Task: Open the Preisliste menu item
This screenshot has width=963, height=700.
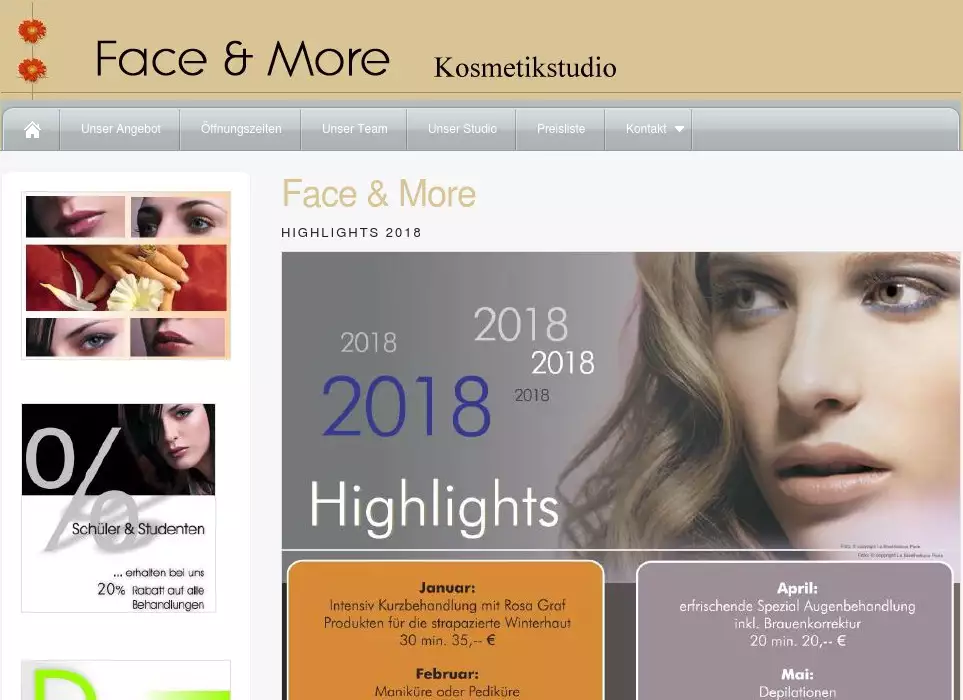Action: click(x=561, y=129)
